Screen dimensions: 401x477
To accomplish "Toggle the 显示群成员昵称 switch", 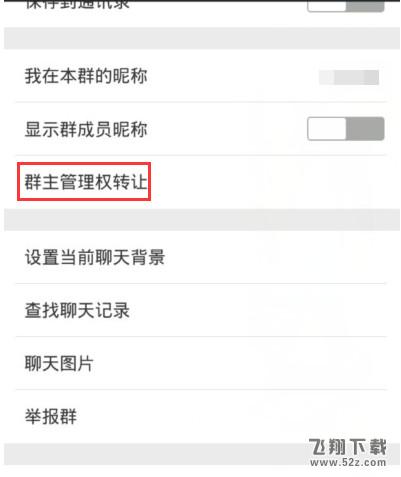I will pyautogui.click(x=346, y=129).
